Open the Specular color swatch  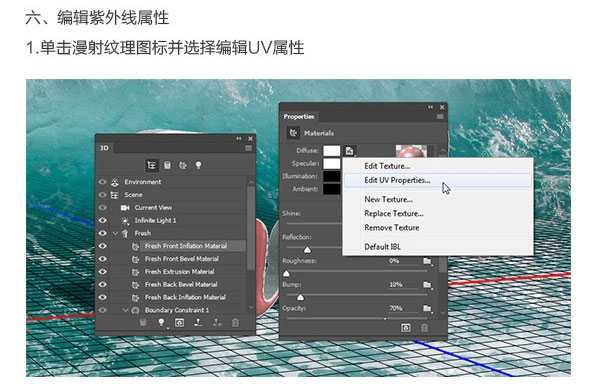point(331,164)
